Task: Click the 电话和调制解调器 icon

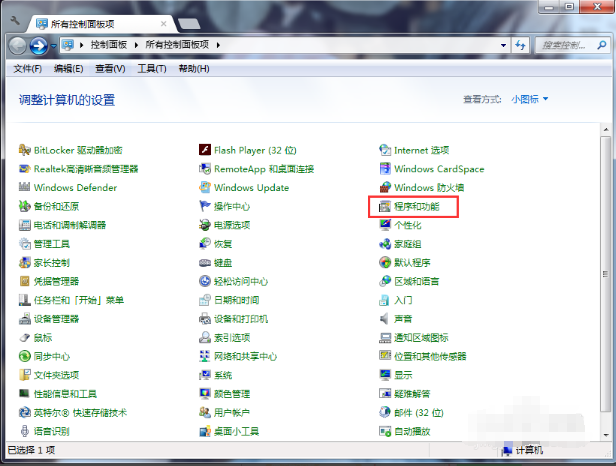Action: click(x=24, y=225)
